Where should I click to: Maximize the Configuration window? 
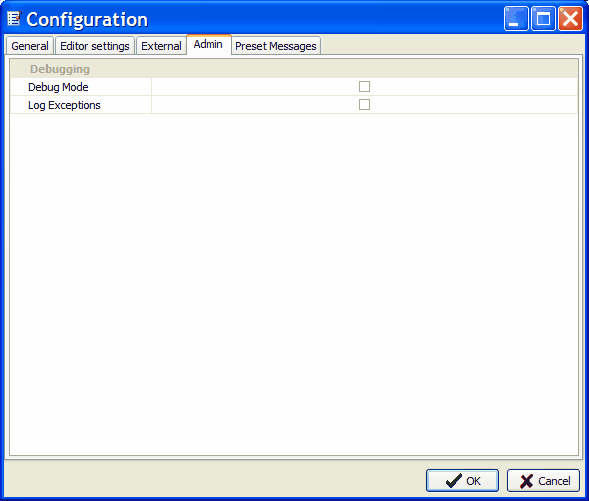click(543, 18)
